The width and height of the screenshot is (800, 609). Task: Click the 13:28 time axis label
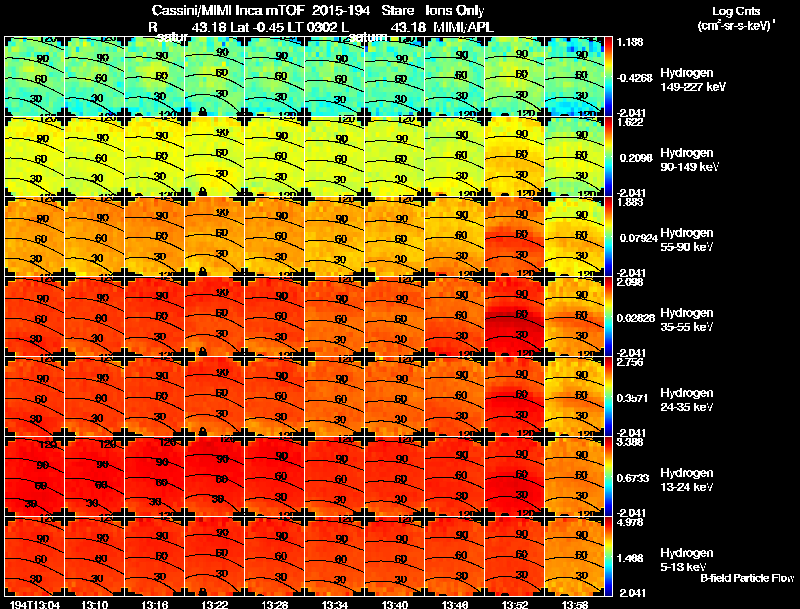tap(275, 604)
